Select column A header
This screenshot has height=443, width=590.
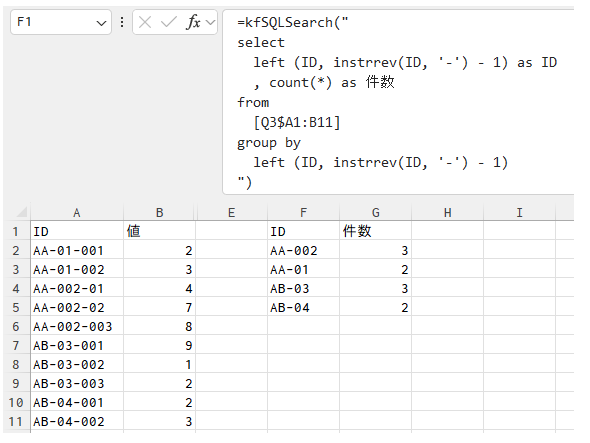pyautogui.click(x=77, y=213)
